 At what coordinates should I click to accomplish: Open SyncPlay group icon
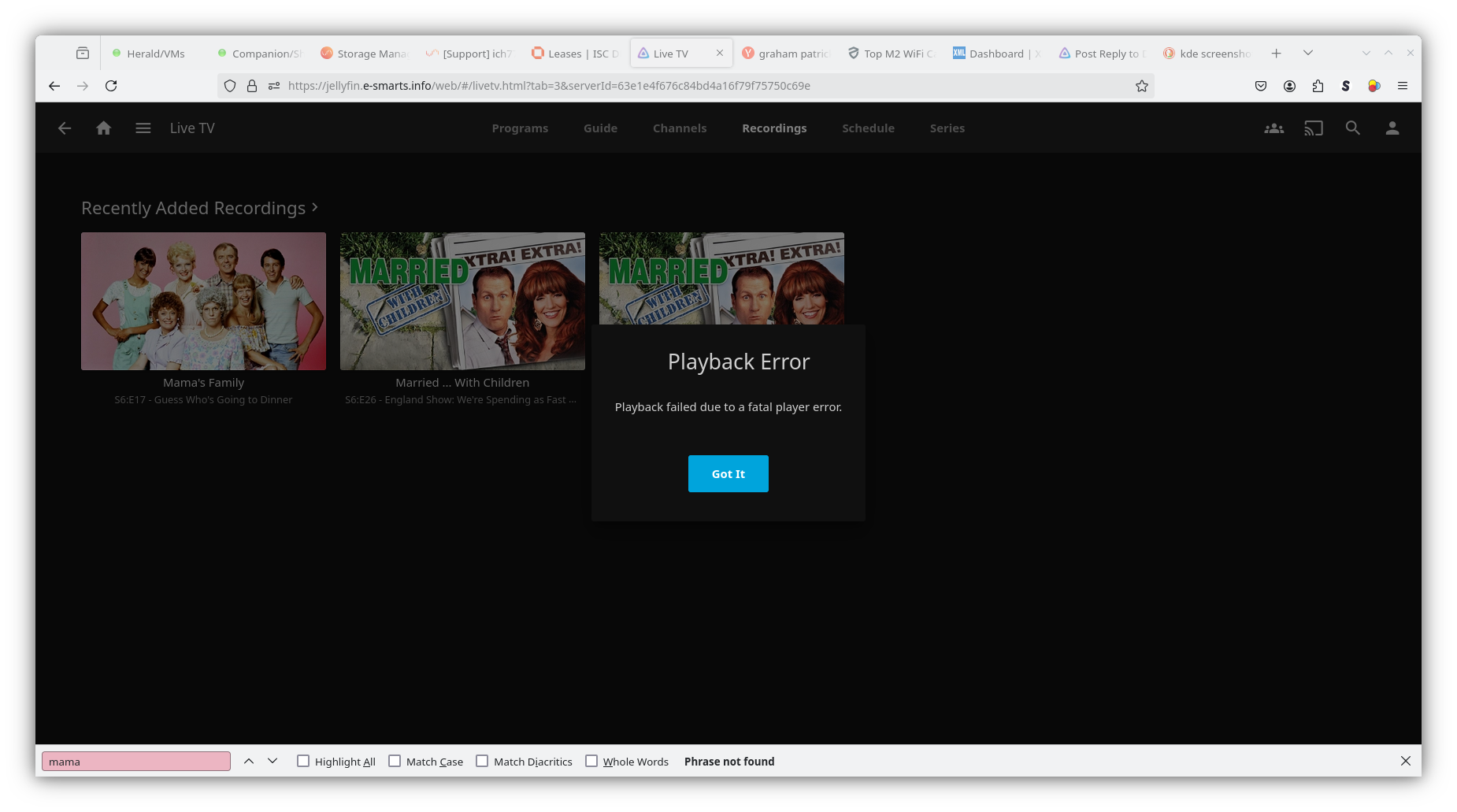pyautogui.click(x=1273, y=128)
